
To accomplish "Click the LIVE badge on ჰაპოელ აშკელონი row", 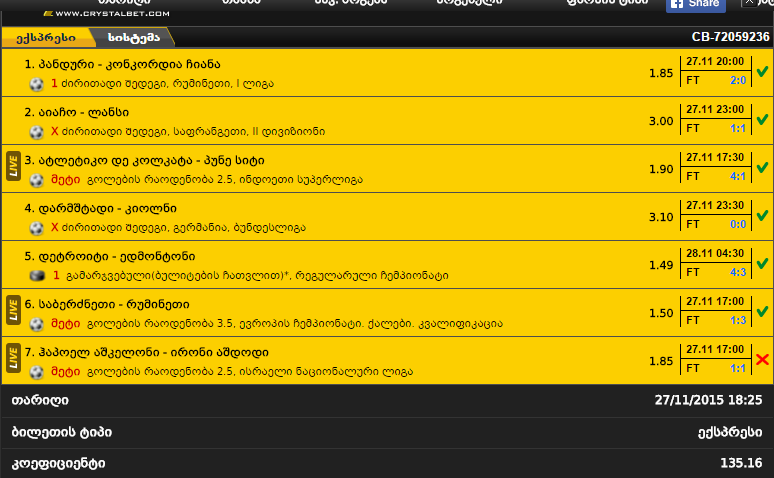I will pos(13,358).
